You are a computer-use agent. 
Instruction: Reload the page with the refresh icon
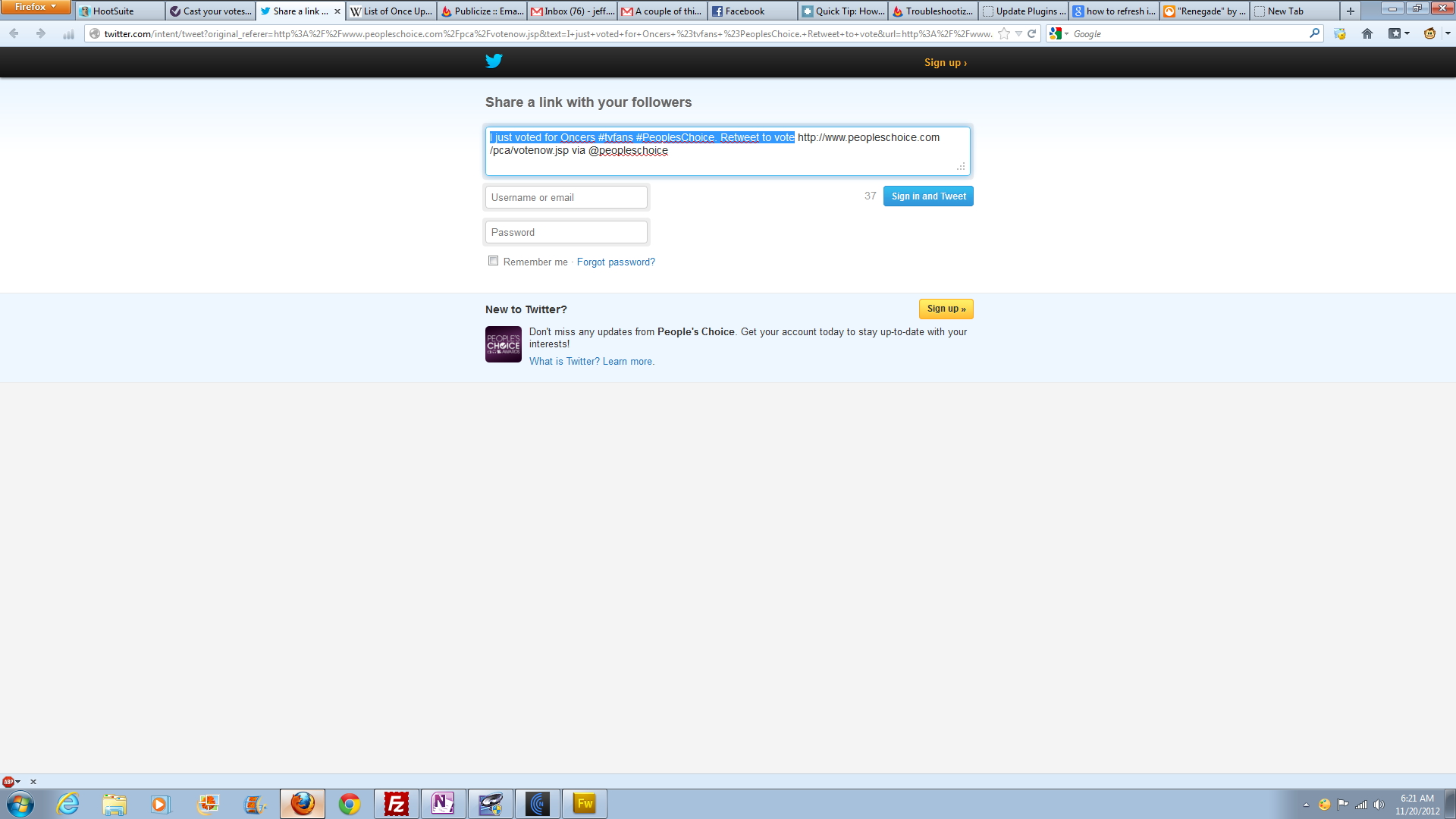(x=1031, y=33)
